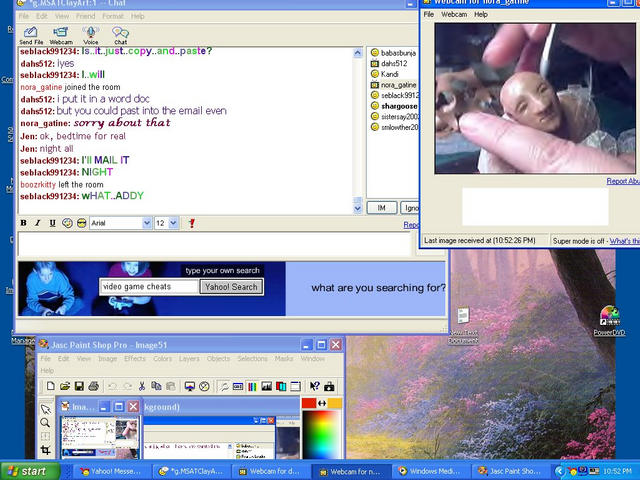Click the webcam video image
The height and width of the screenshot is (480, 640).
(x=535, y=98)
